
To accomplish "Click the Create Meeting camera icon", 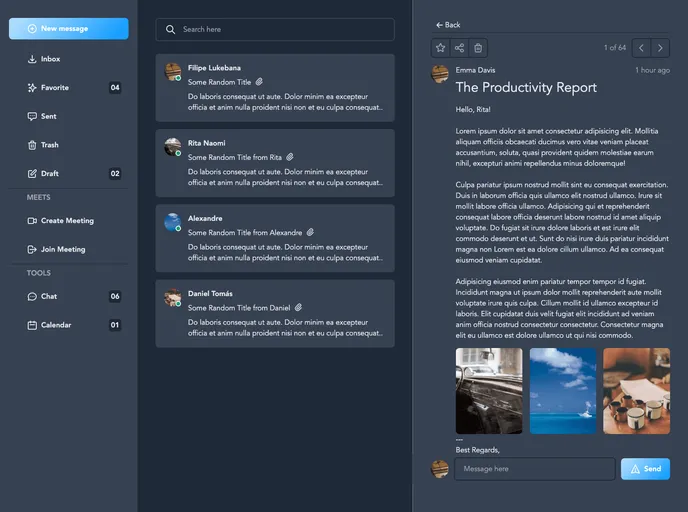I will tap(32, 221).
